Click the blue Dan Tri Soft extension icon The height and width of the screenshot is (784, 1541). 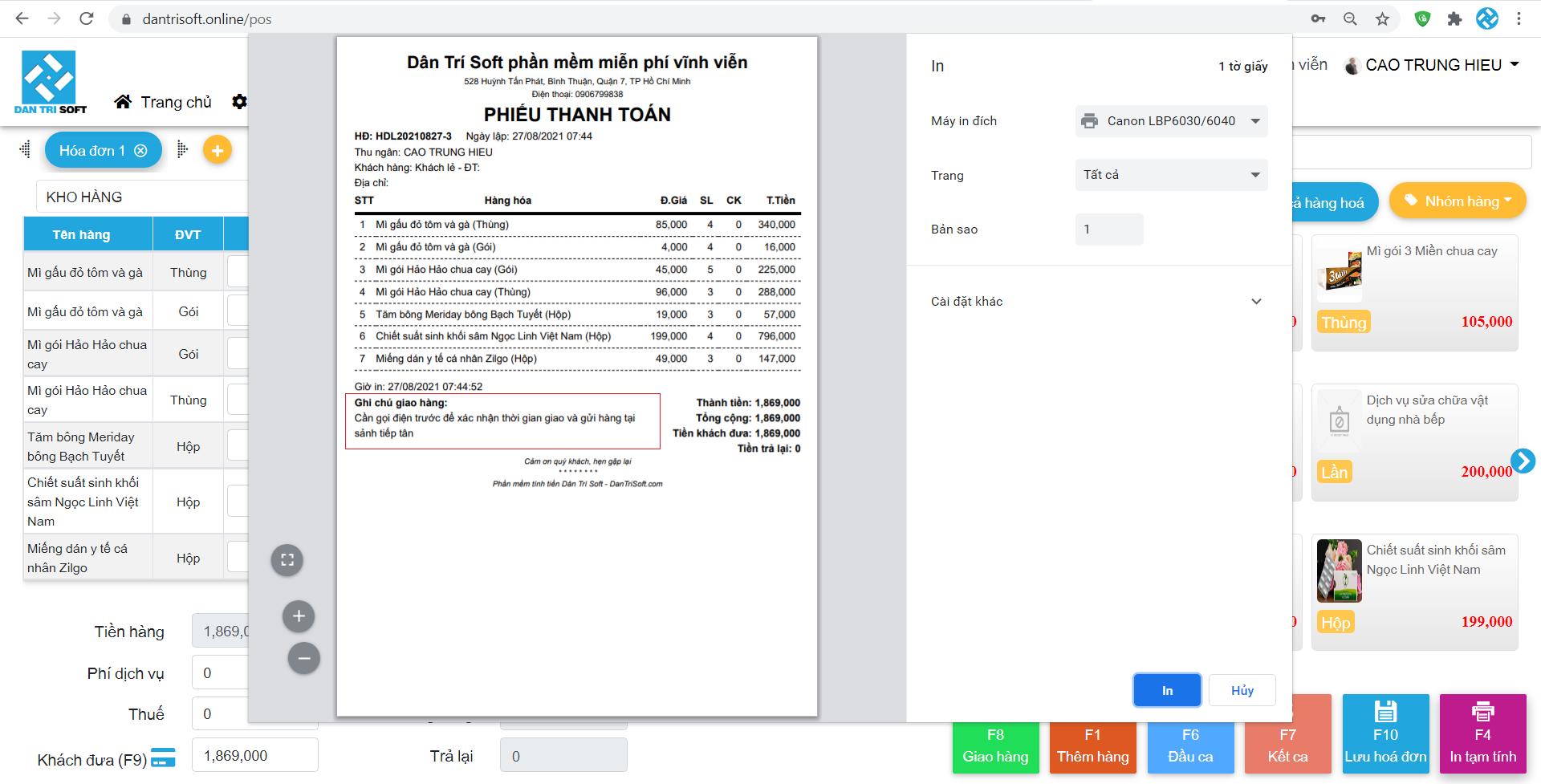click(1487, 18)
